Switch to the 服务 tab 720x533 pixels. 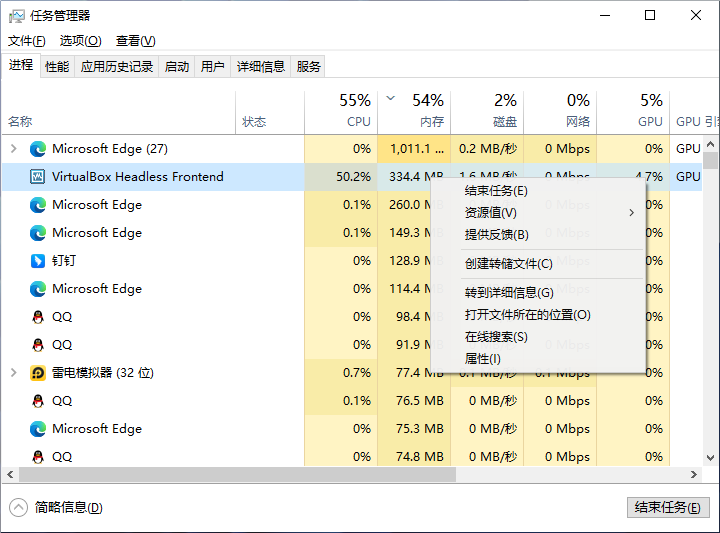308,67
